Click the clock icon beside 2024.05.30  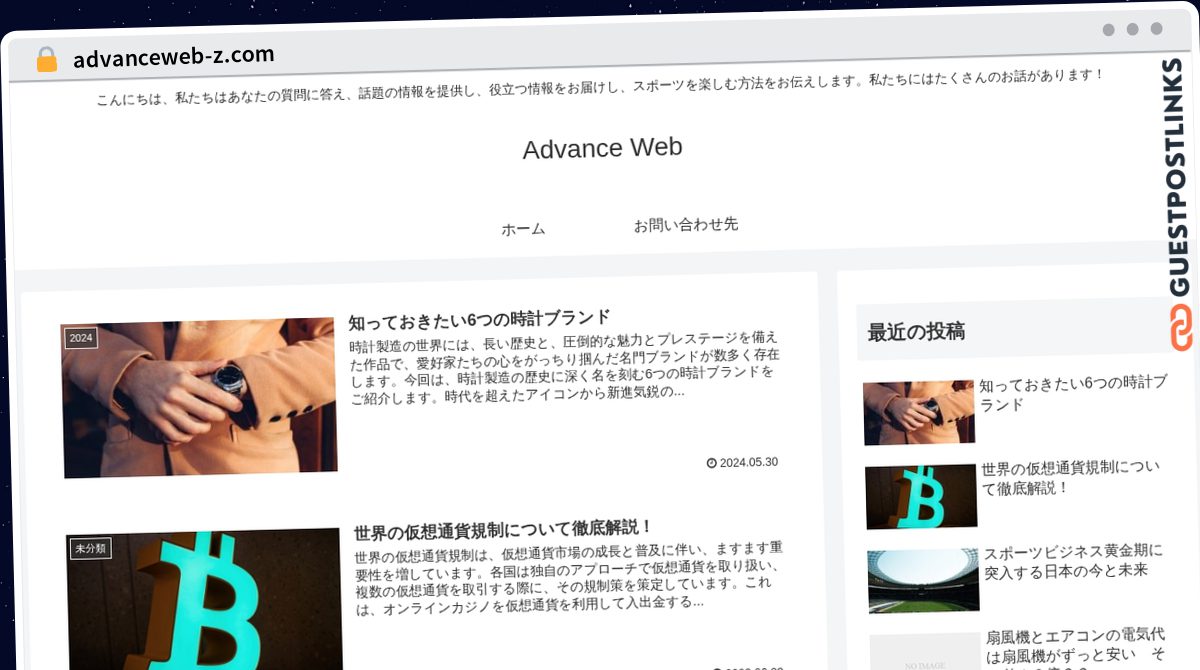click(712, 463)
